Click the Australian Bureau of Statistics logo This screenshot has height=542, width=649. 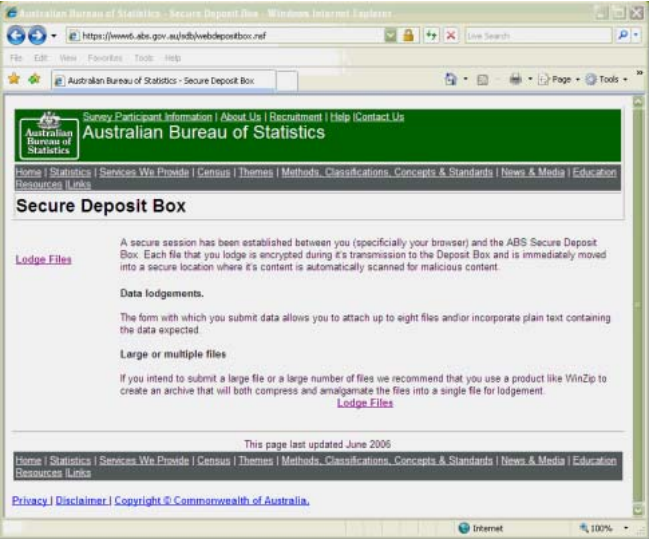pyautogui.click(x=49, y=135)
